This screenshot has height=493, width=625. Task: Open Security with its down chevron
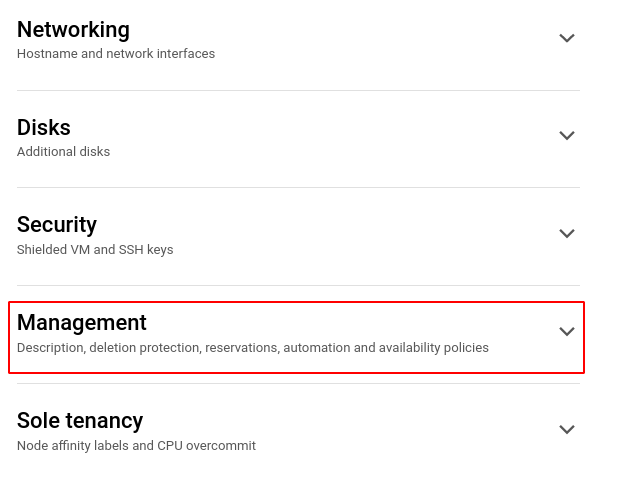(x=567, y=233)
